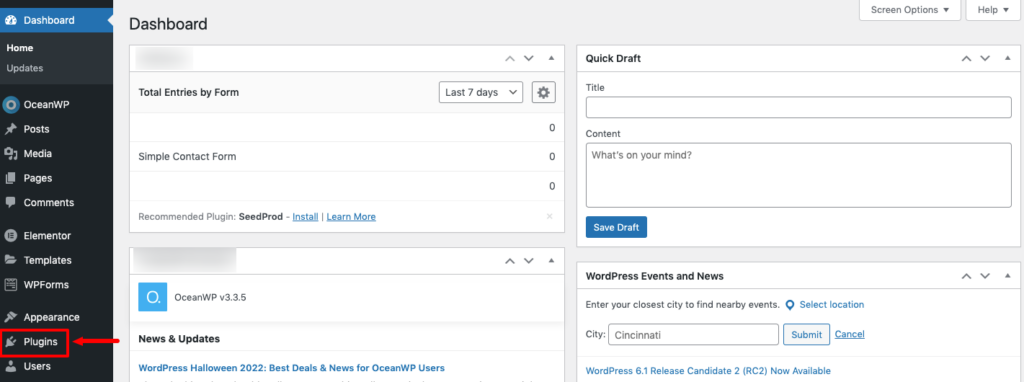Open the WPForms menu item
Viewport: 1024px width, 382px height.
tap(46, 285)
